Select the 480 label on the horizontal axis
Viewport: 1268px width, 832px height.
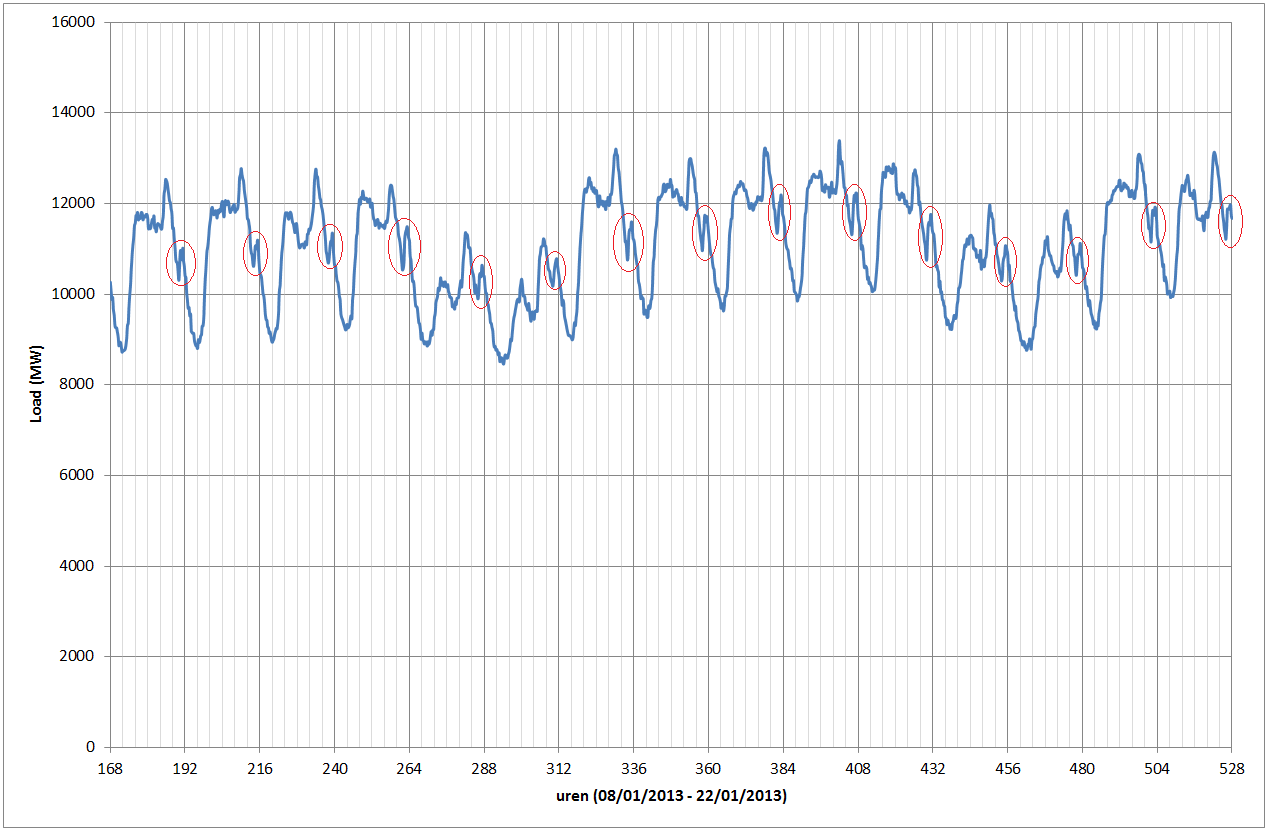click(1082, 769)
